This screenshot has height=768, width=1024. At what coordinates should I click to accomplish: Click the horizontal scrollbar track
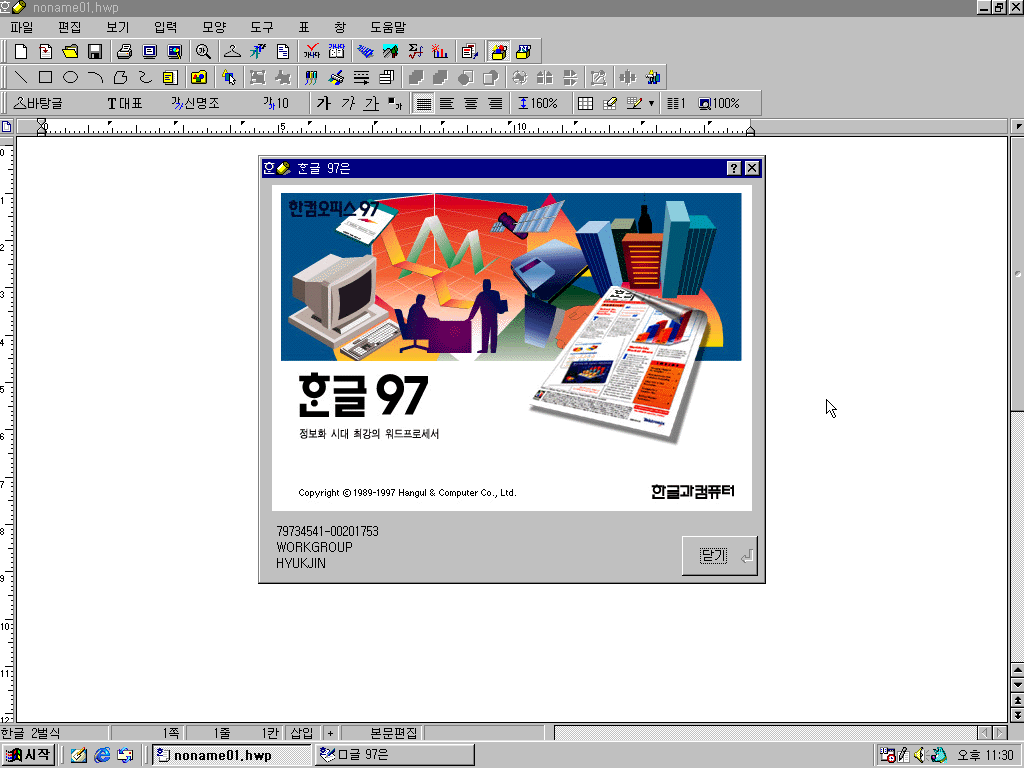[x=765, y=733]
